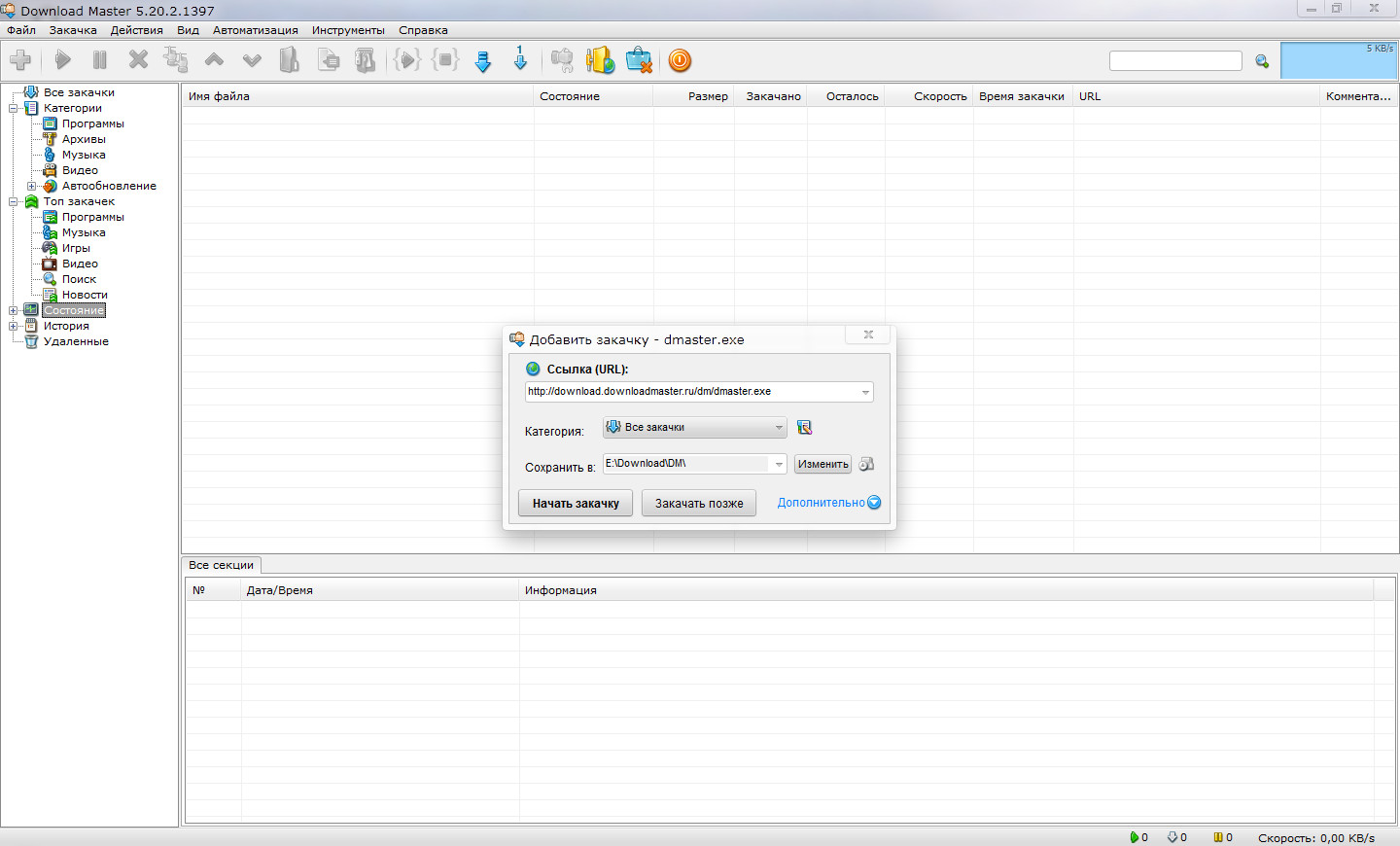Viewport: 1400px width, 846px height.
Task: Click the Закачать позже button
Action: click(x=699, y=503)
